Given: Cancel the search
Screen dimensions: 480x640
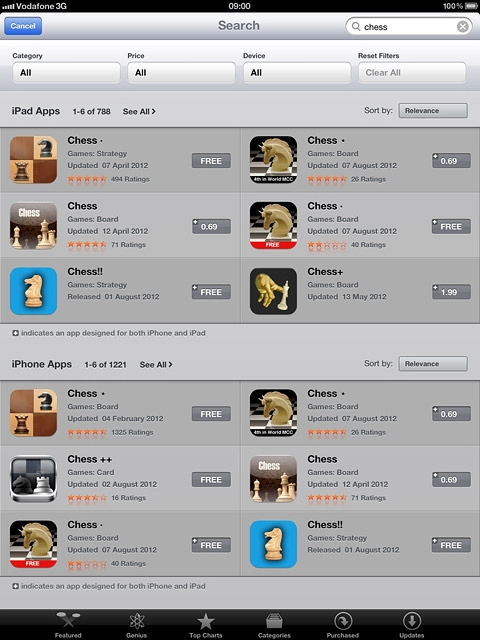Looking at the screenshot, I should point(23,26).
